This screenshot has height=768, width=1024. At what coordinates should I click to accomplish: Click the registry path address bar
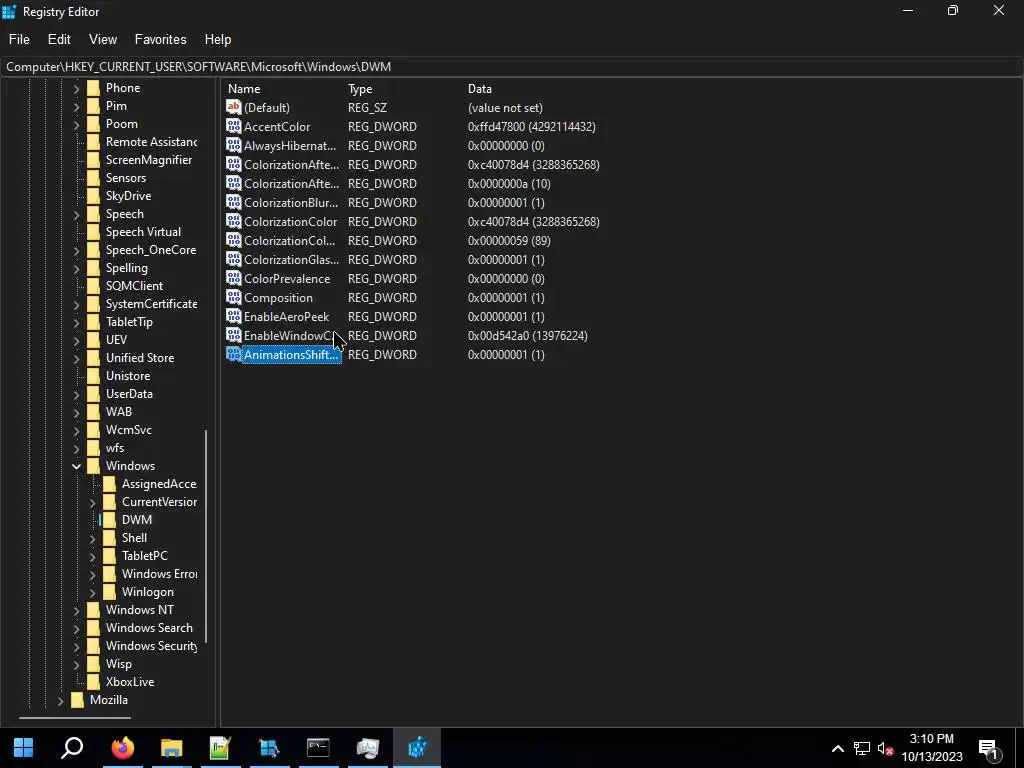click(x=512, y=67)
